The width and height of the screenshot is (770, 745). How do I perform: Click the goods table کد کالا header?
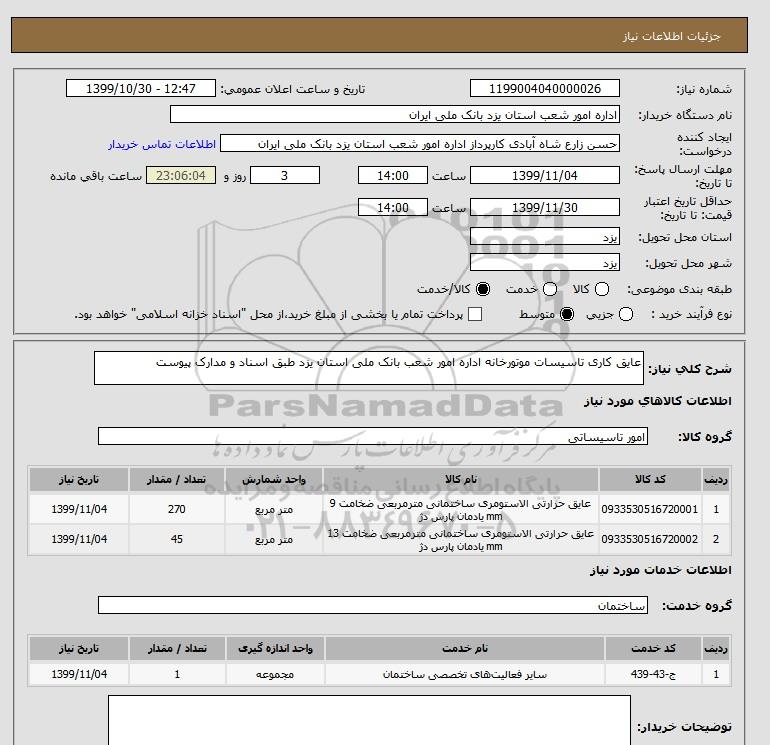650,479
